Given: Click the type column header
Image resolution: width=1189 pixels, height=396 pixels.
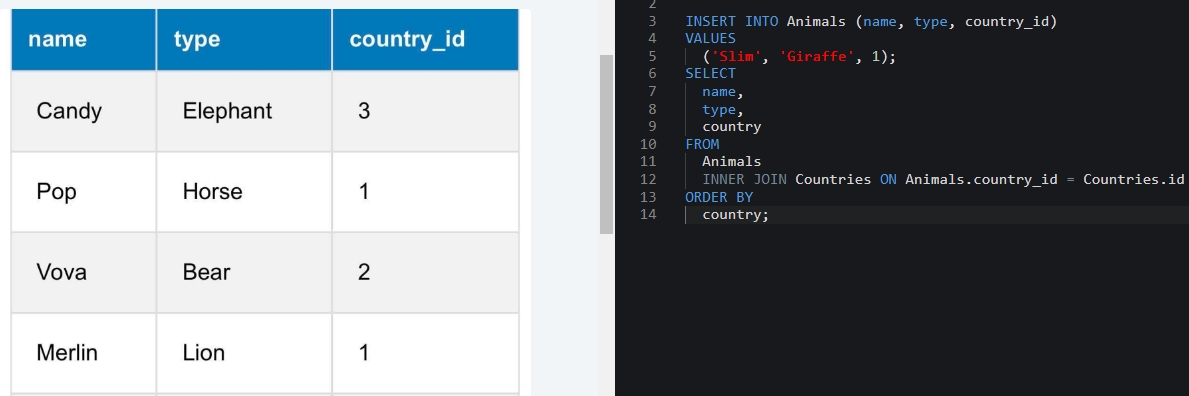Looking at the screenshot, I should click(244, 39).
